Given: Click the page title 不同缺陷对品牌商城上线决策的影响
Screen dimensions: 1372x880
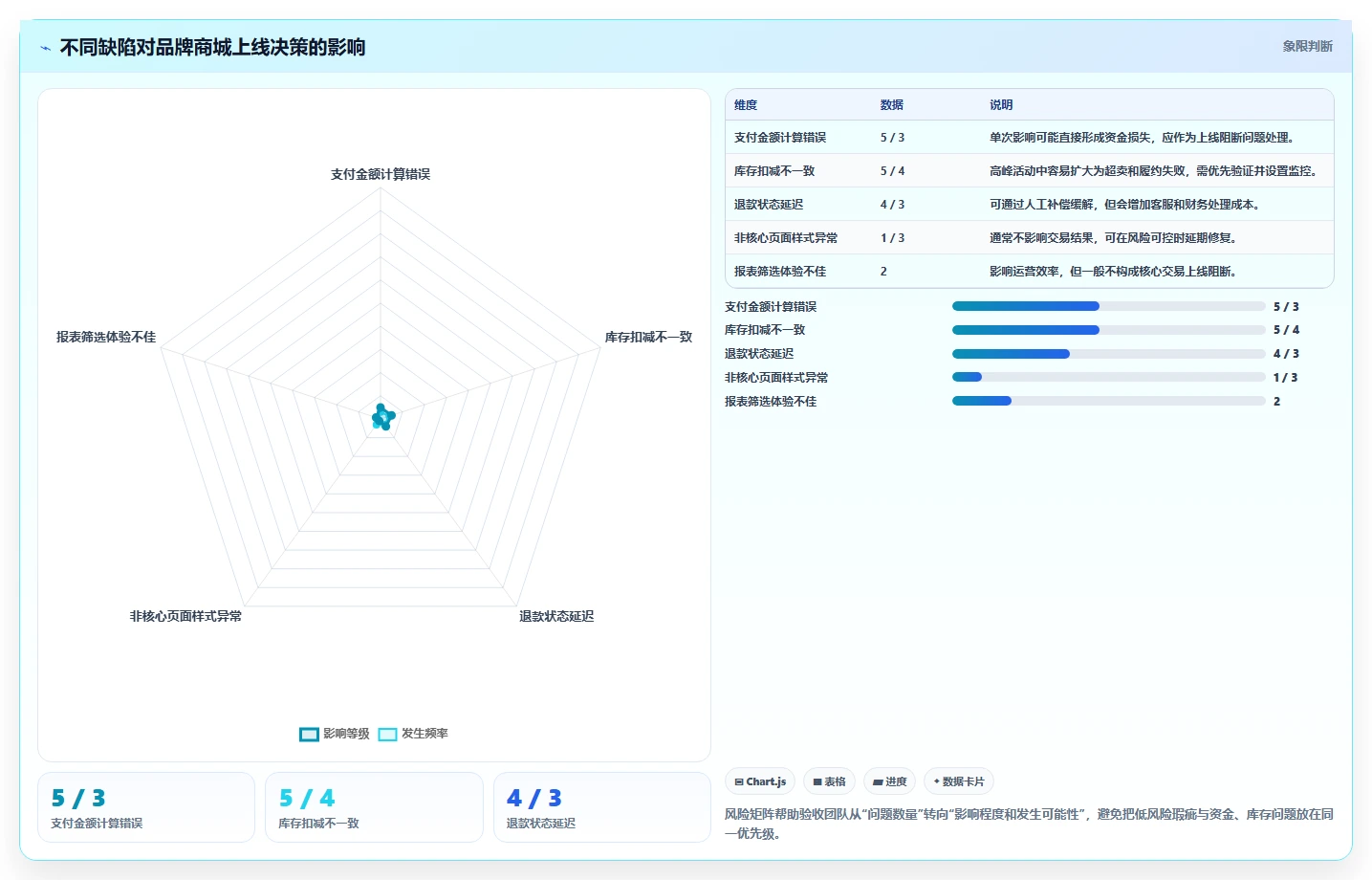Looking at the screenshot, I should pos(212,47).
